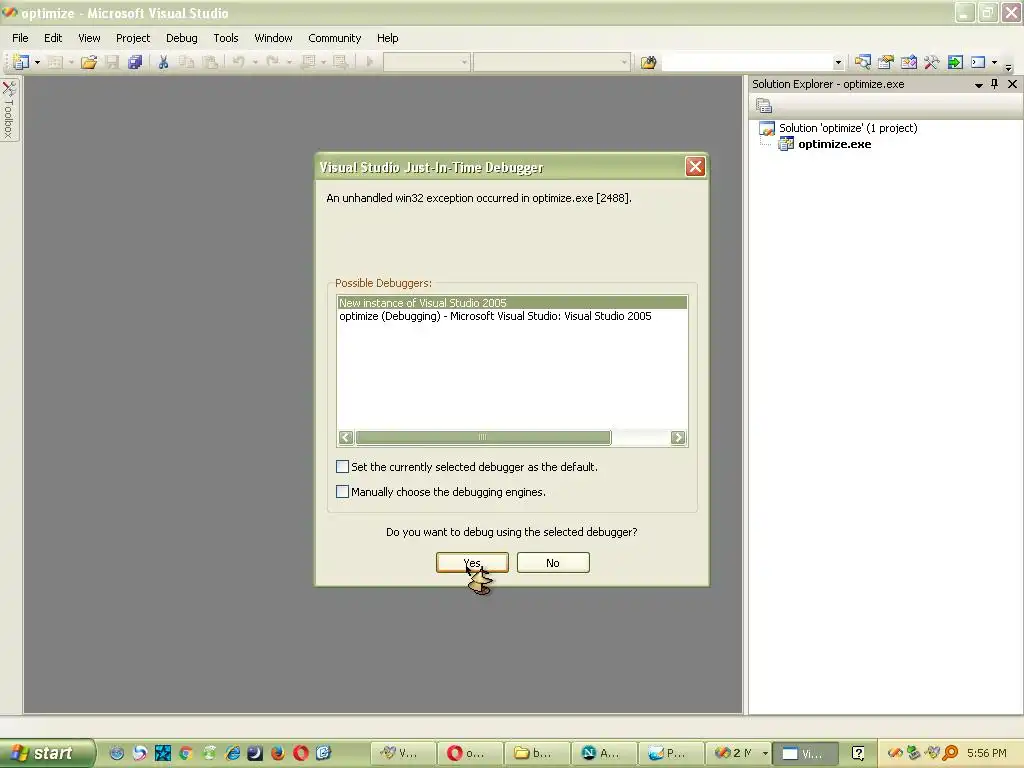This screenshot has height=768, width=1024.
Task: Open Solution Explorer from the toolbar
Action: [x=862, y=62]
